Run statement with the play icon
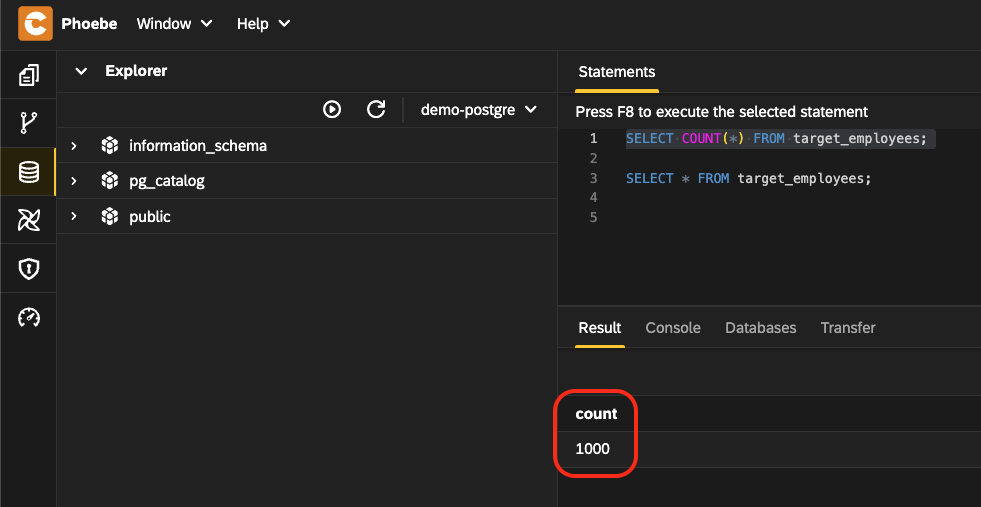This screenshot has width=981, height=507. pos(332,109)
